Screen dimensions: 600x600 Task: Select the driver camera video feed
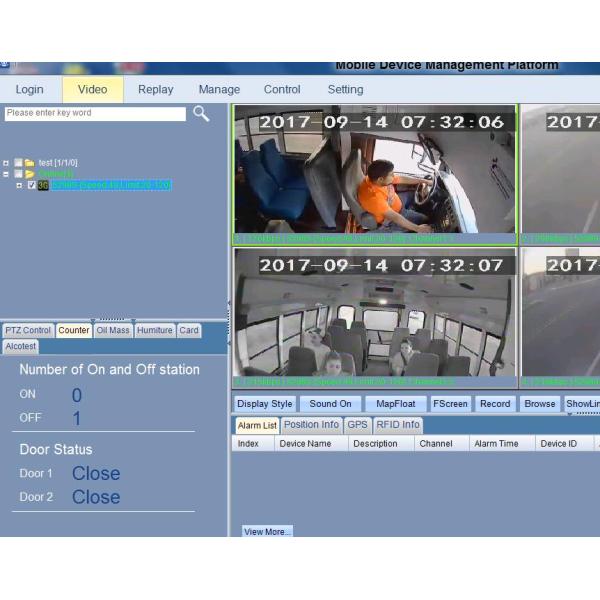(375, 175)
